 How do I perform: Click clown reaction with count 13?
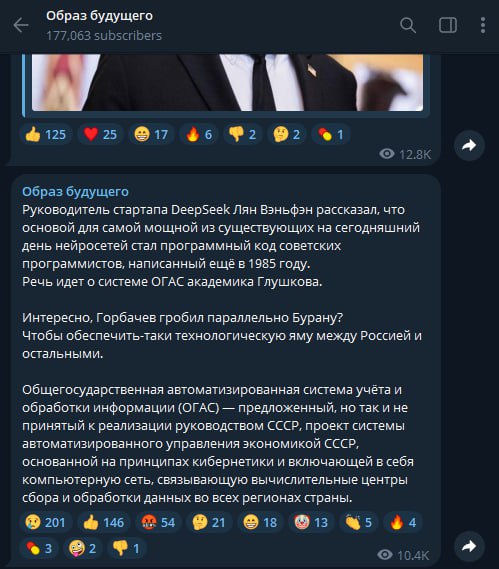point(311,523)
